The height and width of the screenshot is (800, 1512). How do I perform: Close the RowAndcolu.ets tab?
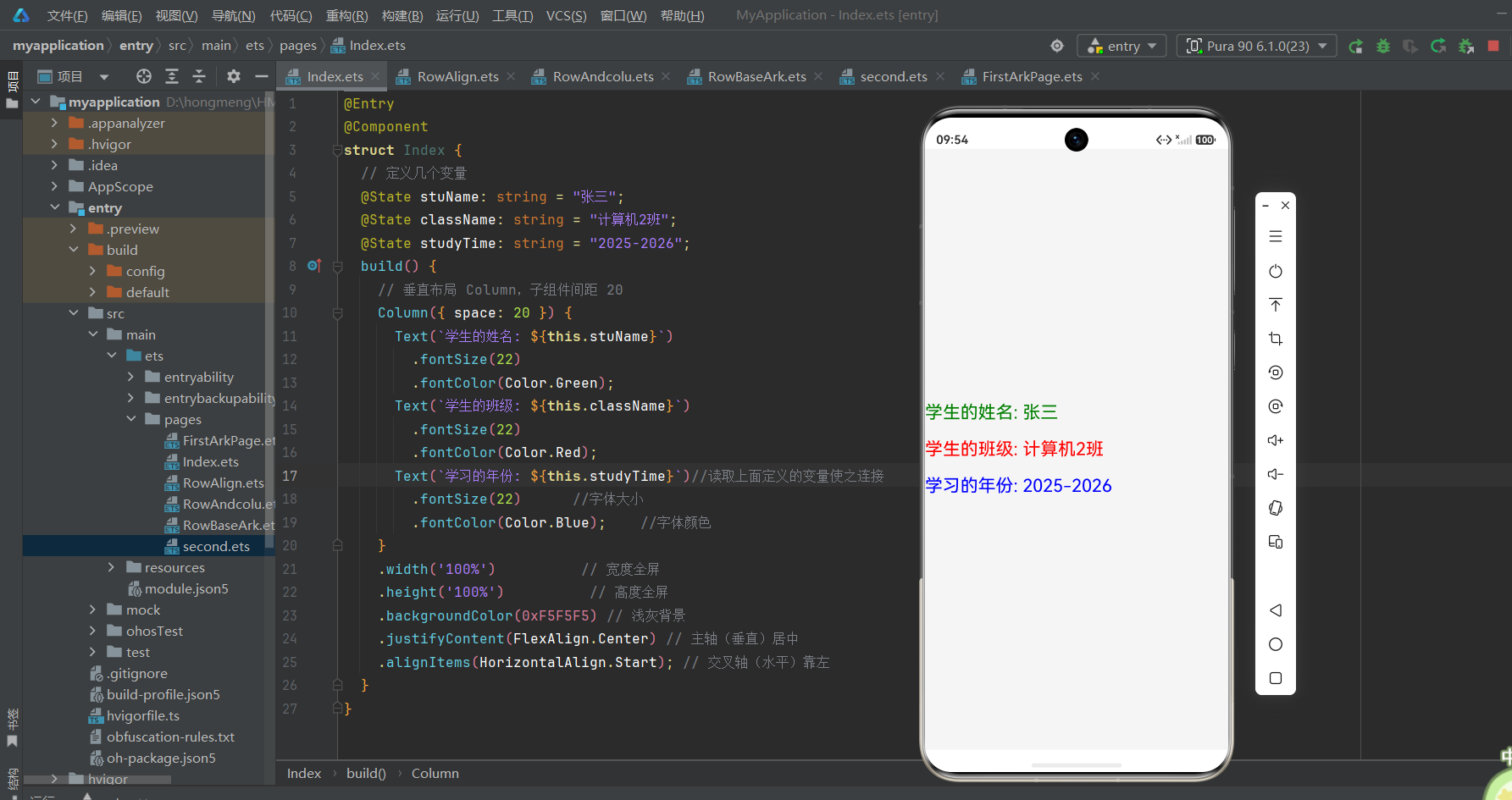[666, 76]
